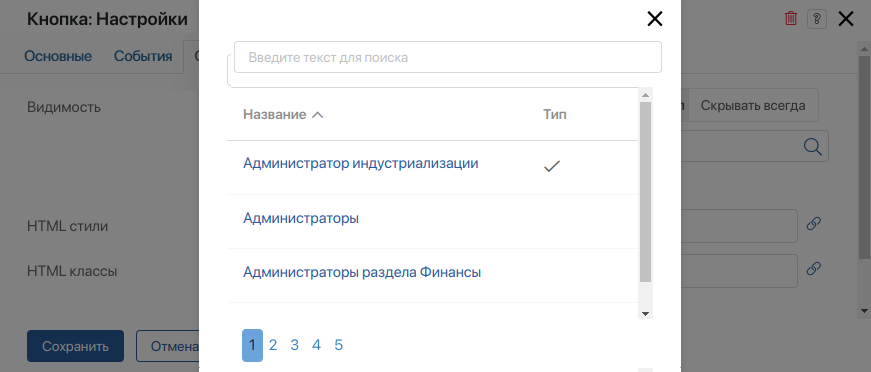Sort list by Название column header
This screenshot has width=871, height=372.
point(283,114)
